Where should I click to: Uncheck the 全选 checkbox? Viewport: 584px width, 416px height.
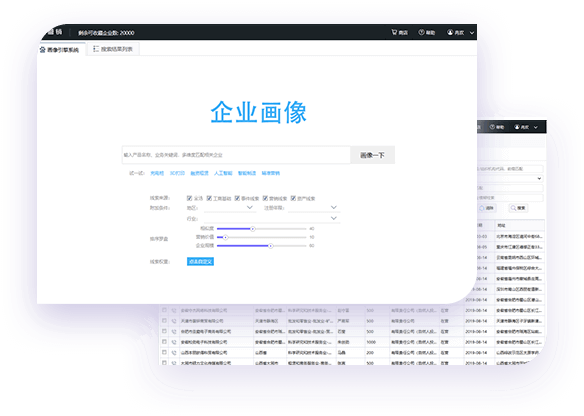click(x=190, y=198)
